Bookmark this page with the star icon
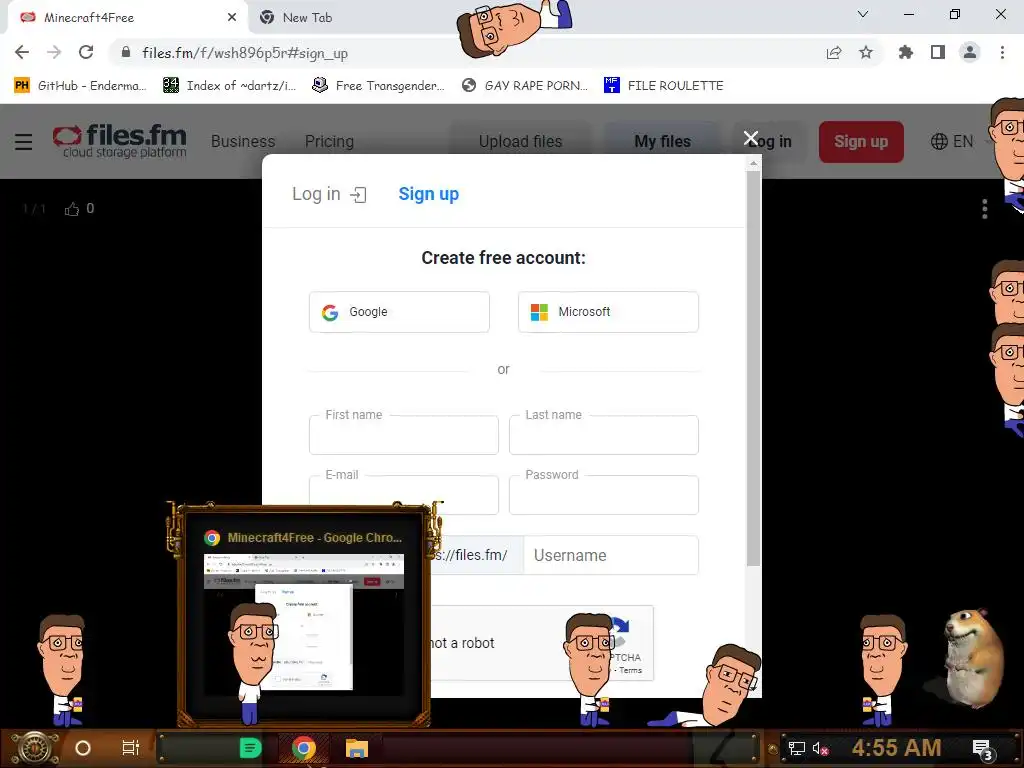 click(x=866, y=52)
